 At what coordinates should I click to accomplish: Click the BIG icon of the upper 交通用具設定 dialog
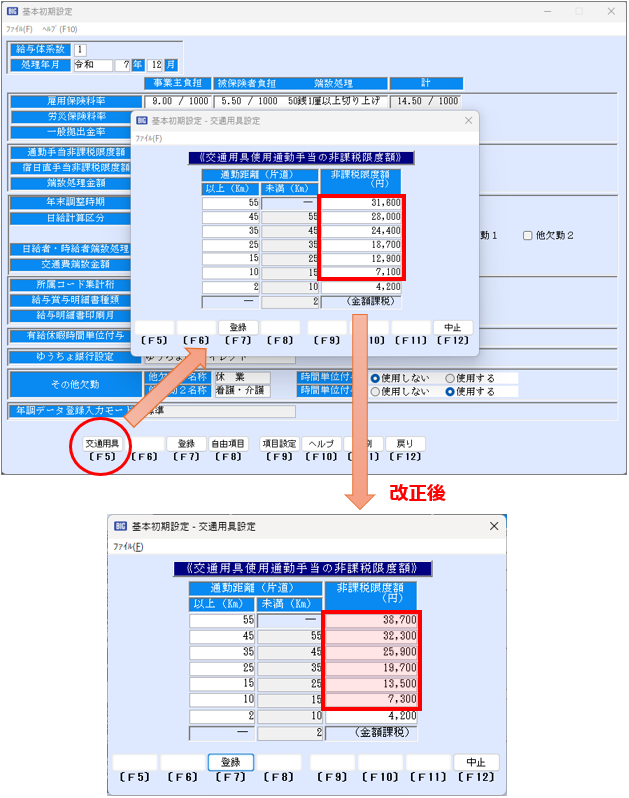[x=141, y=120]
